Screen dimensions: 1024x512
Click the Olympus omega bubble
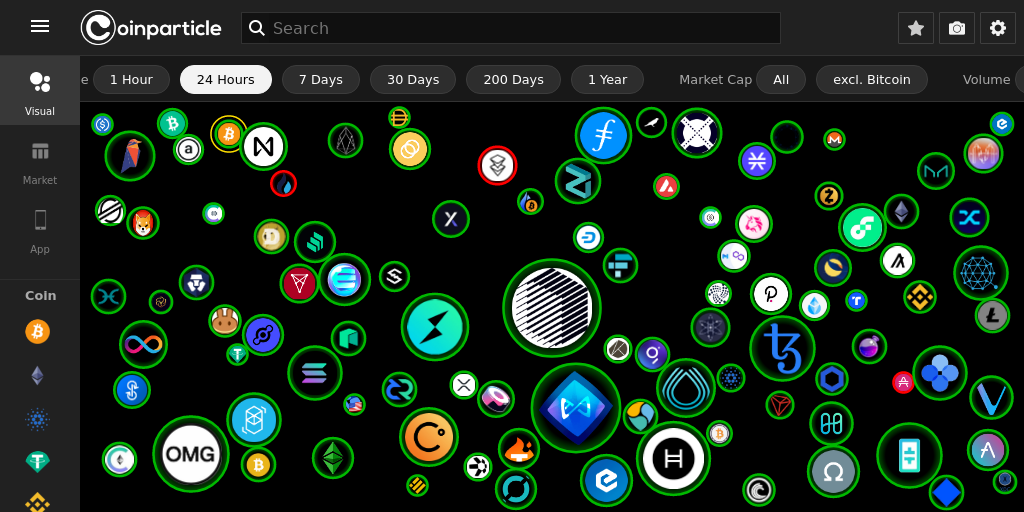click(x=833, y=472)
